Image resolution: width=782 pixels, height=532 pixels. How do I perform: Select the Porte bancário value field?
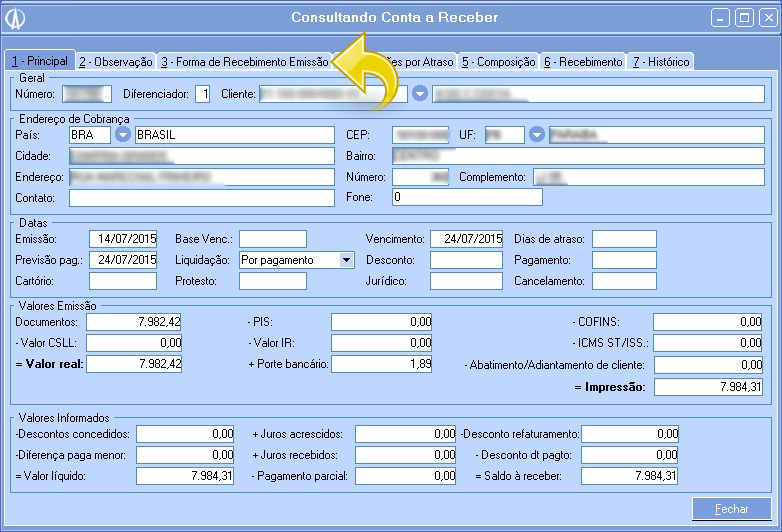382,364
